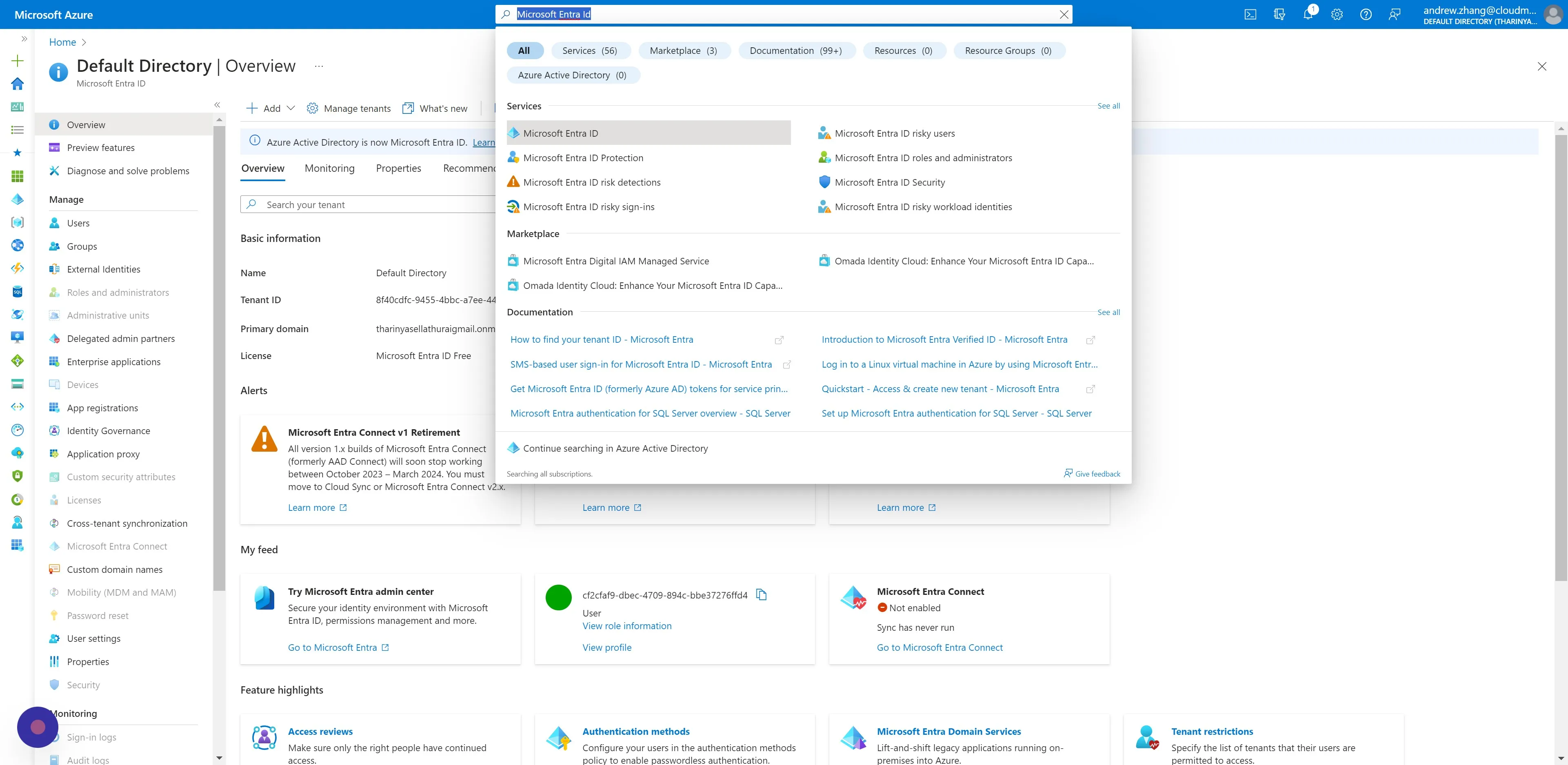
Task: Open Cloud Shell from the top bar
Action: click(x=1250, y=15)
